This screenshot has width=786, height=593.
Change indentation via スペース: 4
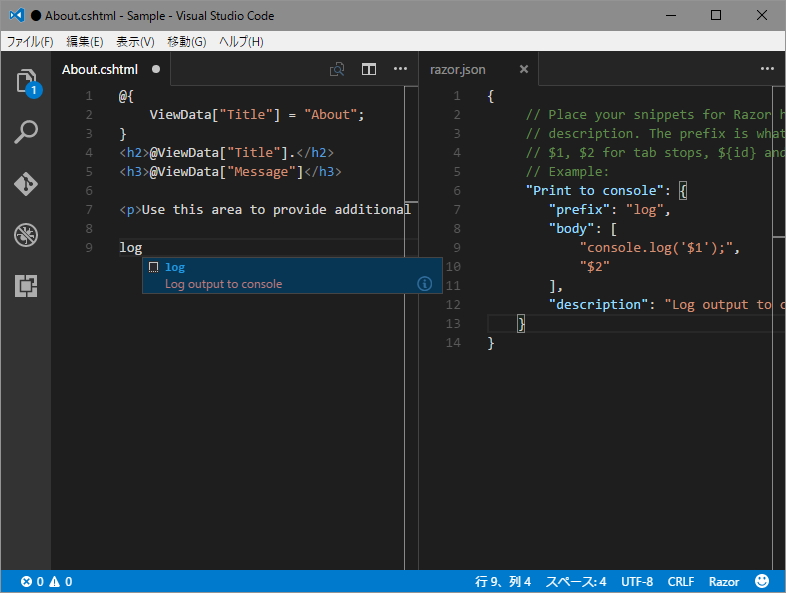576,581
